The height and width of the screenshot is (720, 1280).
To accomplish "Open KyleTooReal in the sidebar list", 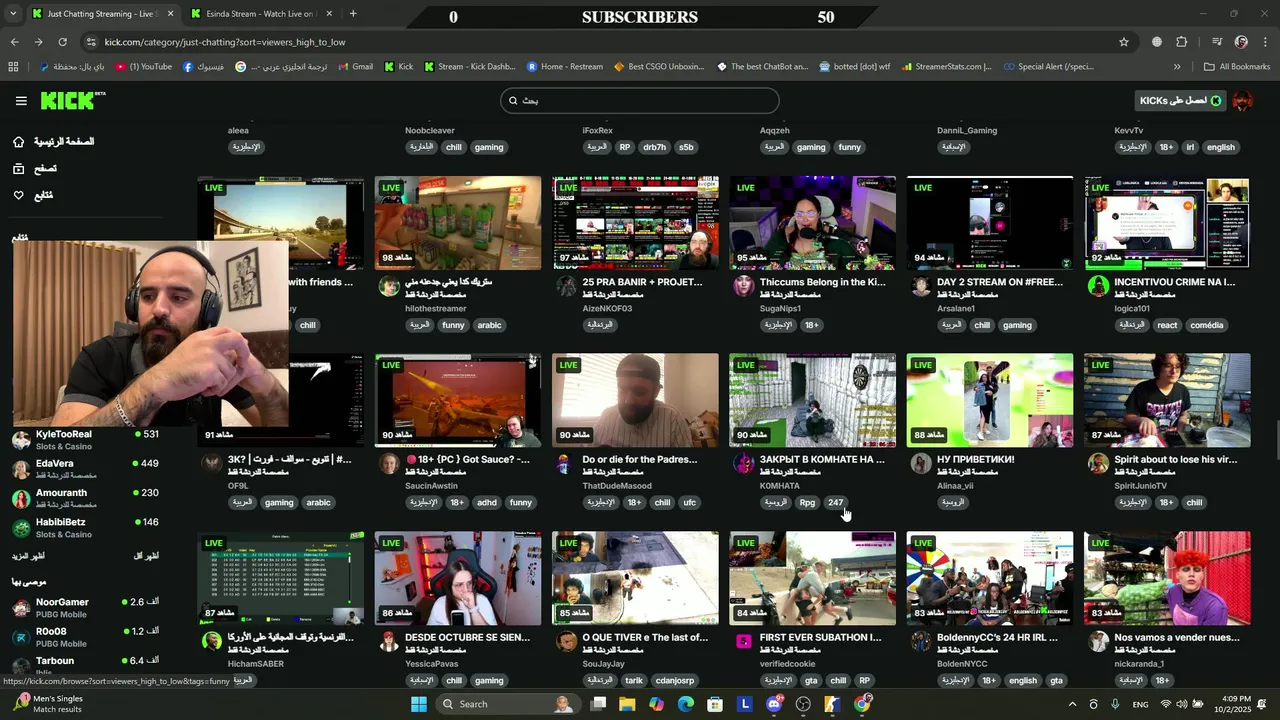I will (85, 440).
